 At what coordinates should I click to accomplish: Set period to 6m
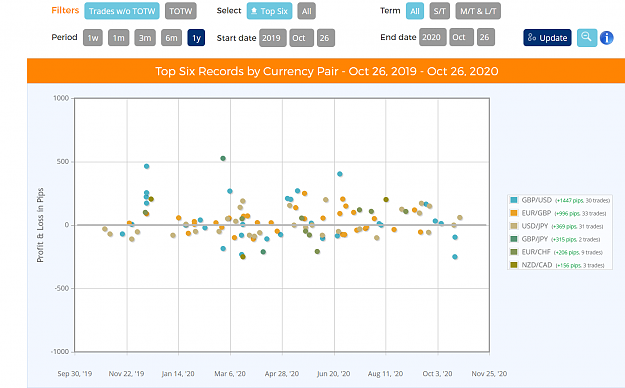click(x=171, y=38)
